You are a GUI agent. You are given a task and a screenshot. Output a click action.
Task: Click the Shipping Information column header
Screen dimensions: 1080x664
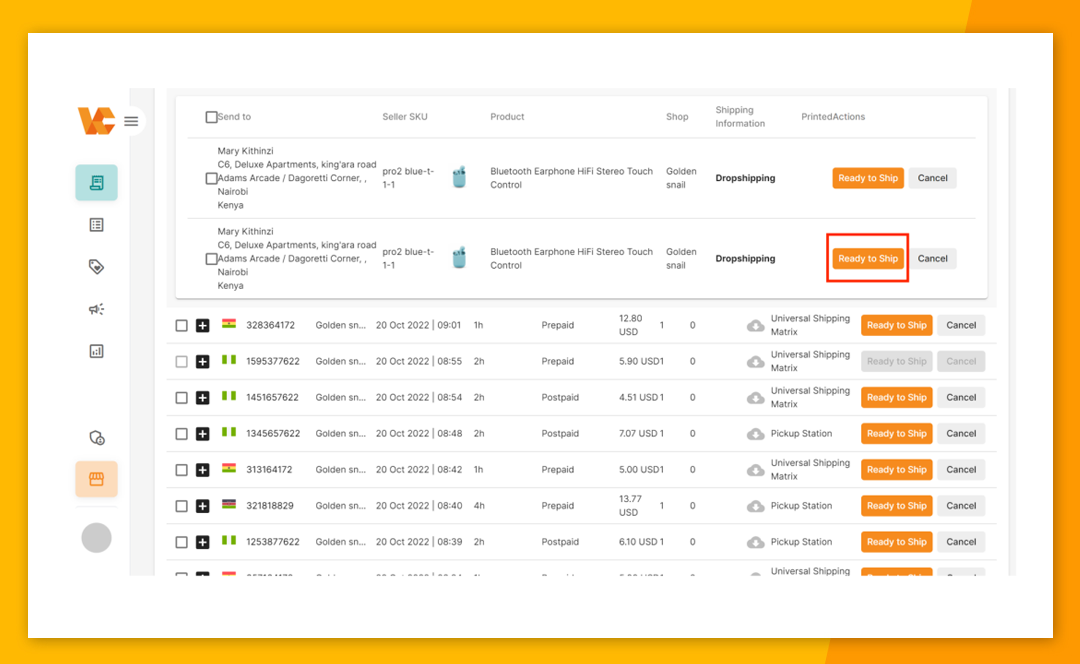[x=740, y=117]
